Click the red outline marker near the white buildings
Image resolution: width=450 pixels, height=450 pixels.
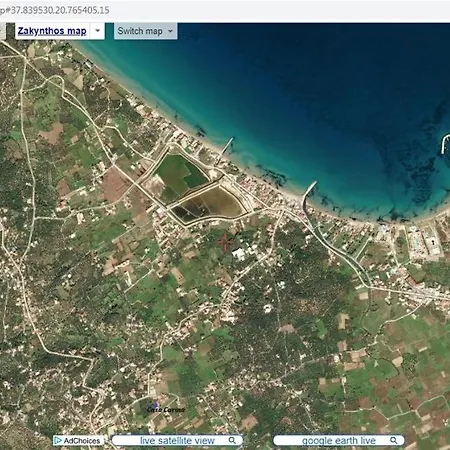click(224, 241)
